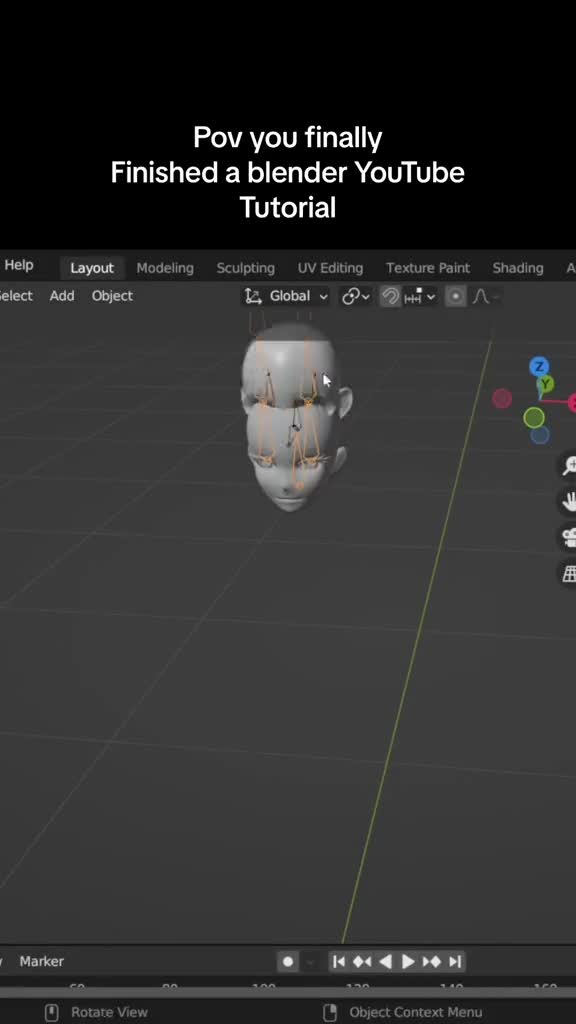576x1024 pixels.
Task: Open the pivot point dropdown
Action: (356, 296)
